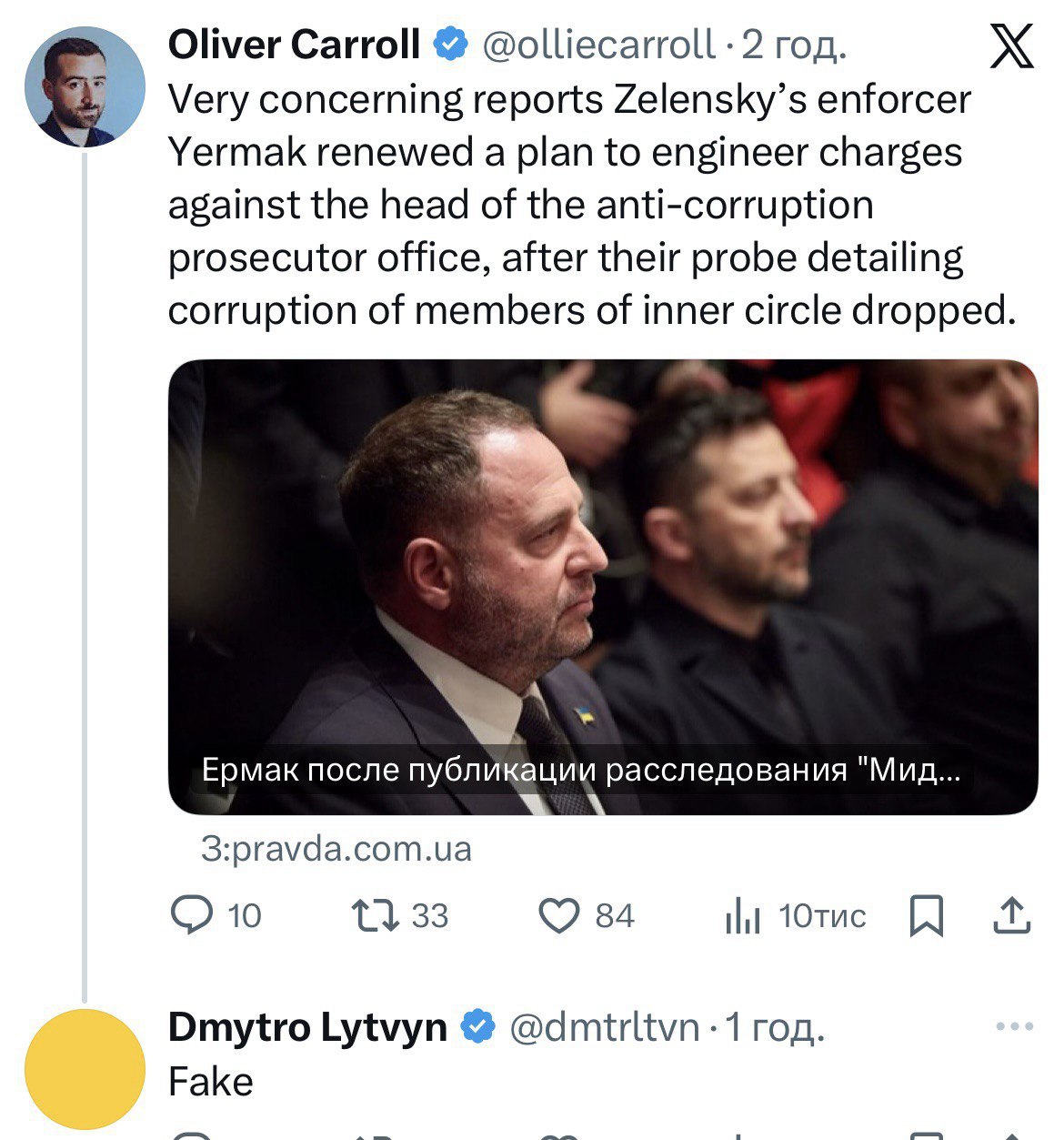This screenshot has width=1064, height=1140.
Task: Open the Dmytro Lytvyn profile name
Action: coord(307,1027)
